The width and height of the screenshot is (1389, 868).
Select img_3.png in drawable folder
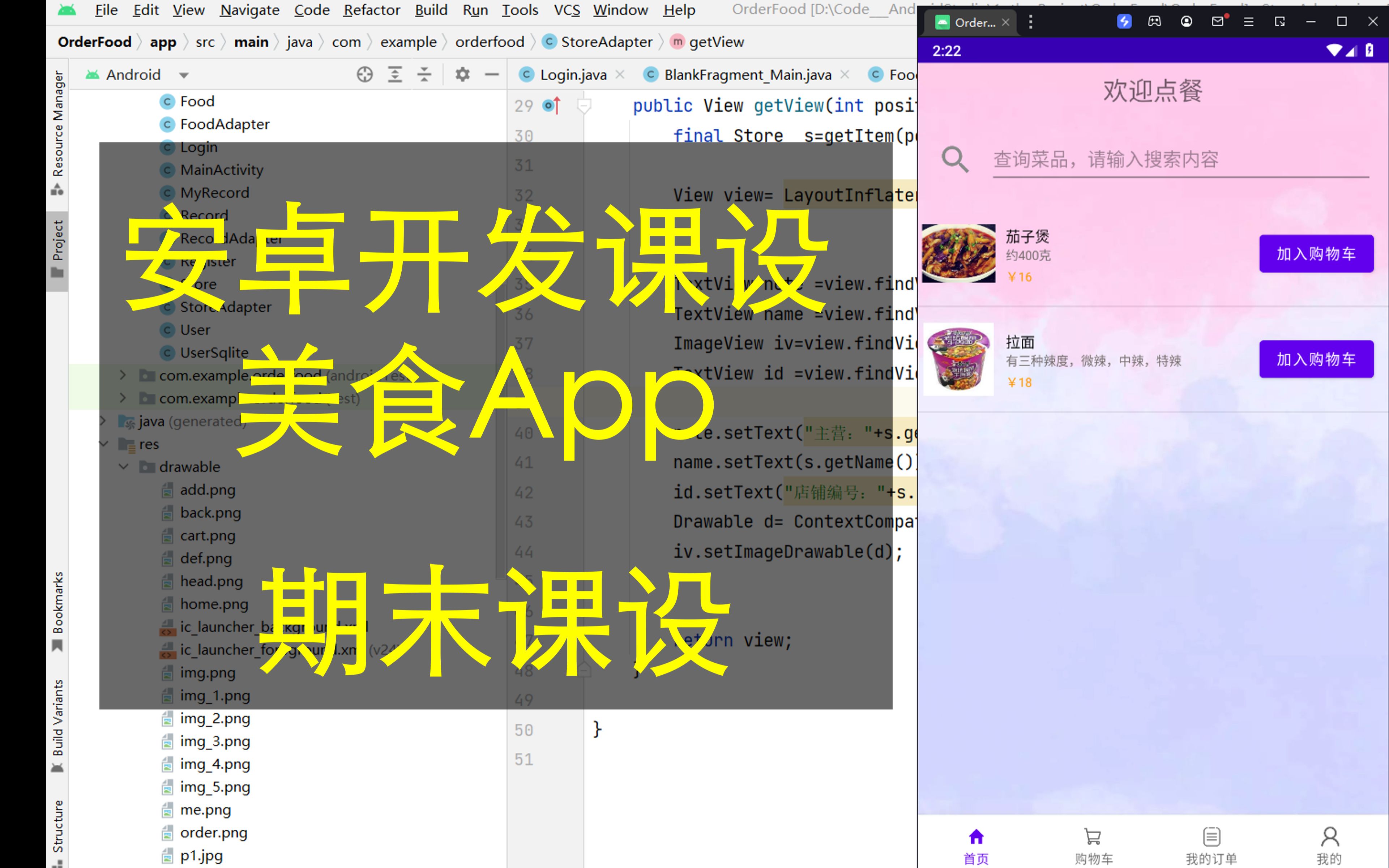[215, 742]
